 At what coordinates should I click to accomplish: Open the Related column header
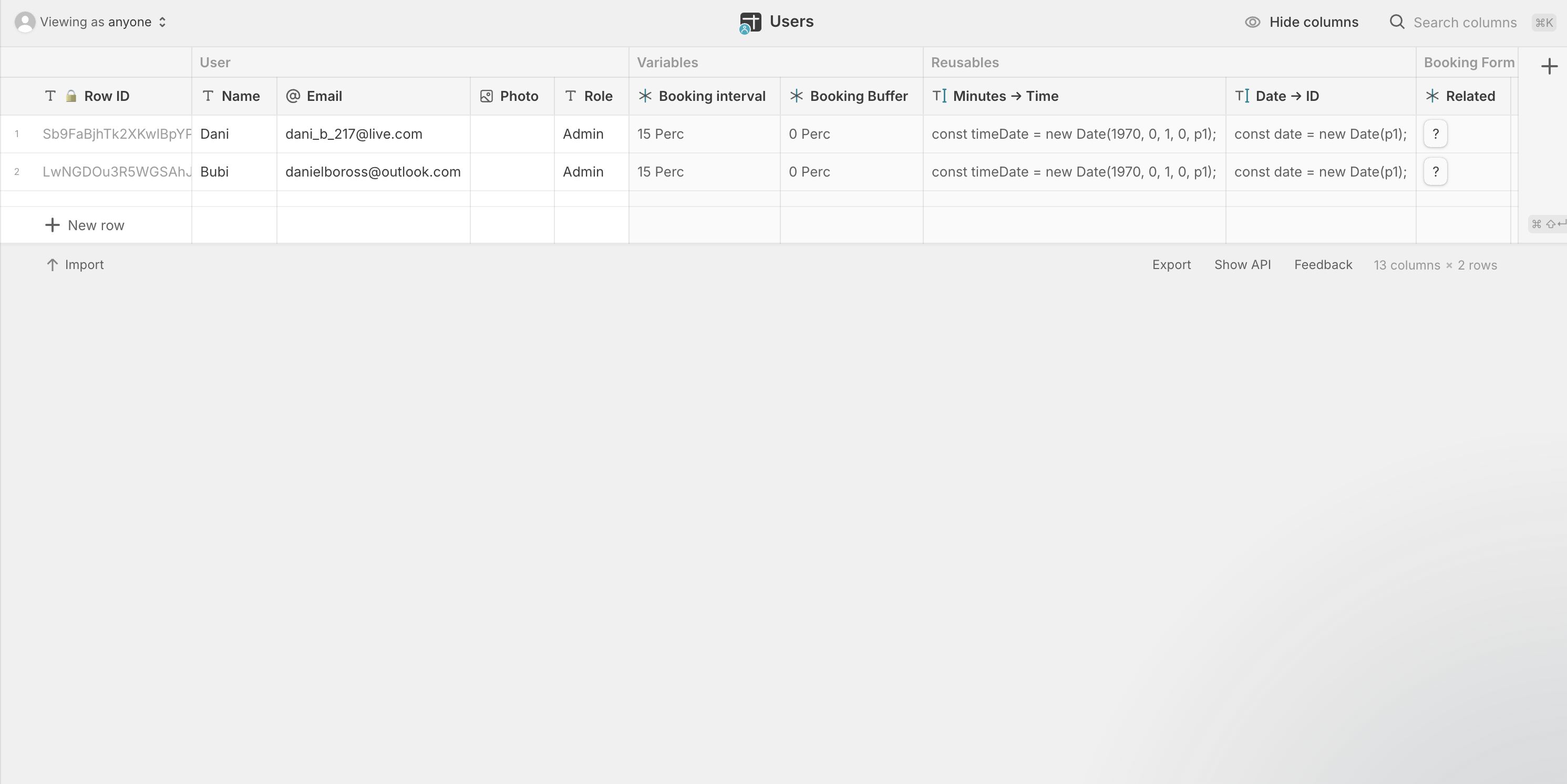click(1463, 96)
